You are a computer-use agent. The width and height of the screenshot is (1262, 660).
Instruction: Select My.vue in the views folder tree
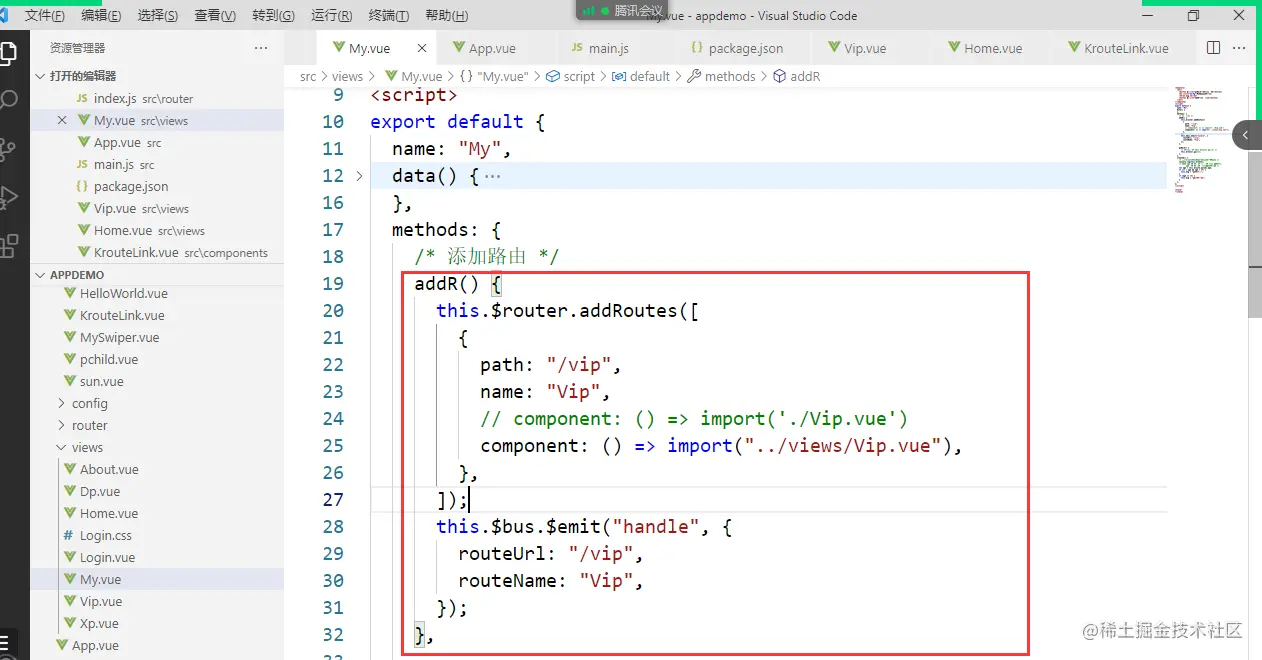157,579
